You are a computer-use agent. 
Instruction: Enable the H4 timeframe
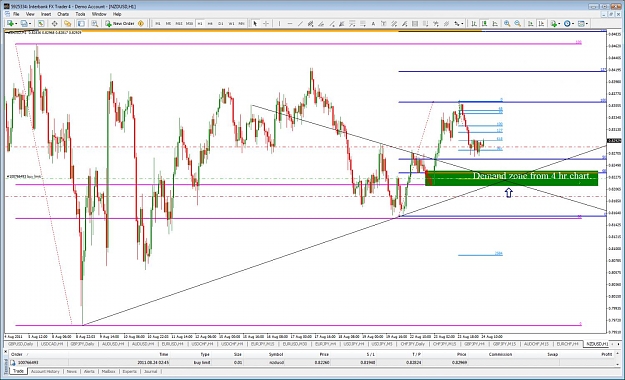[210, 24]
